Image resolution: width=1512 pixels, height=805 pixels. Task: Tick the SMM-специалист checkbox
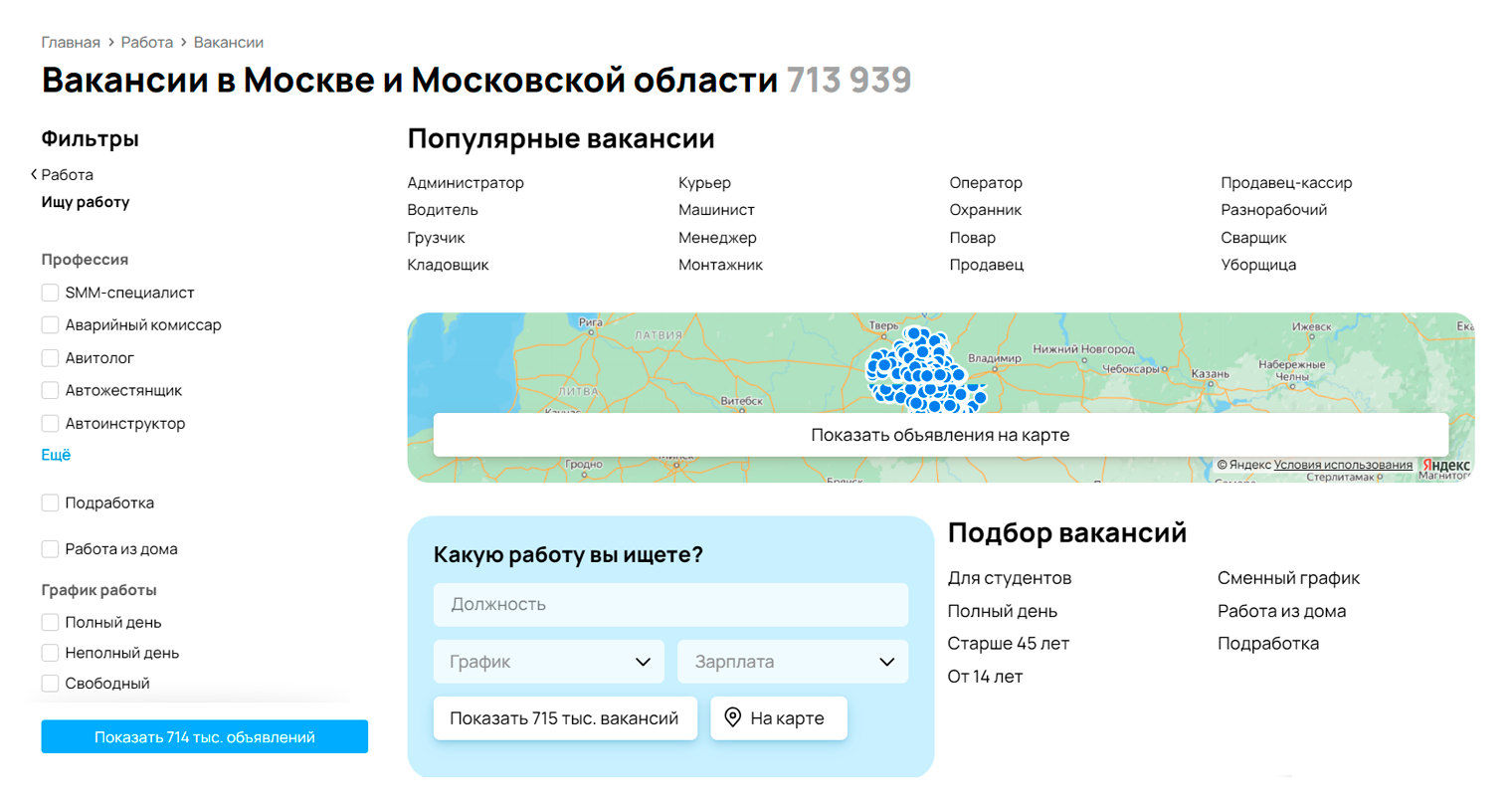click(50, 293)
